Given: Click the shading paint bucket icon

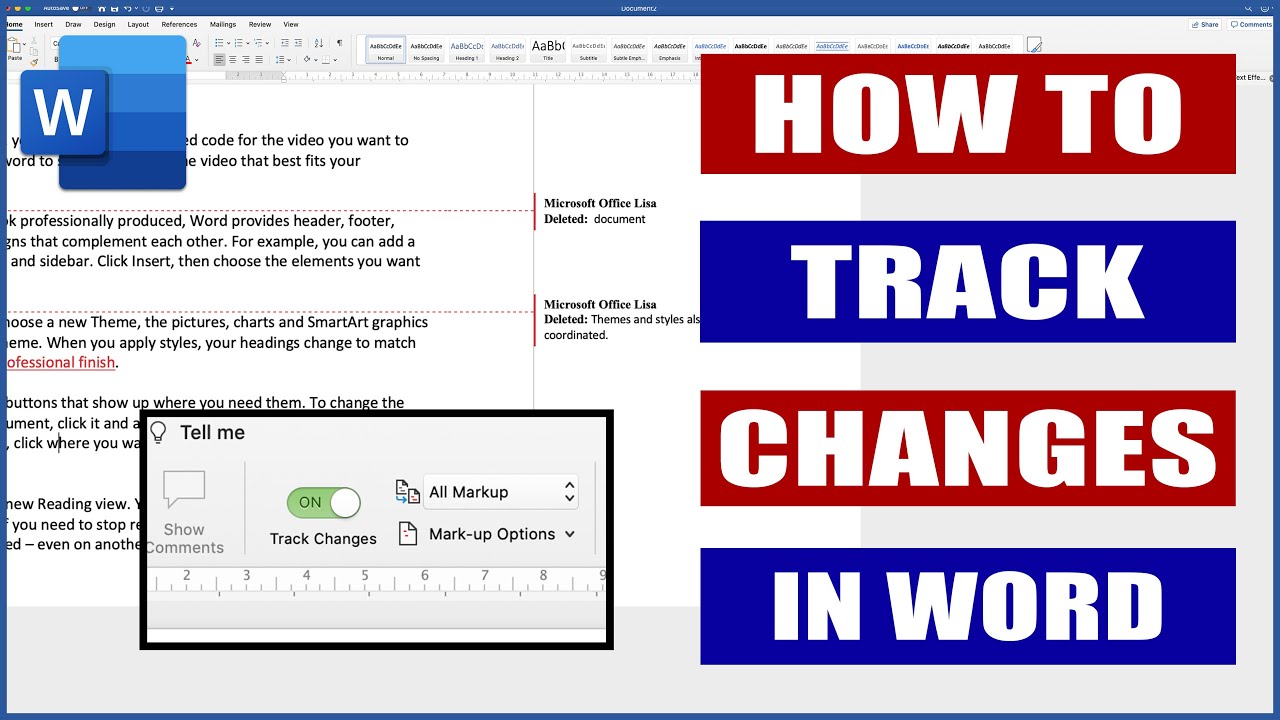Looking at the screenshot, I should pyautogui.click(x=307, y=59).
